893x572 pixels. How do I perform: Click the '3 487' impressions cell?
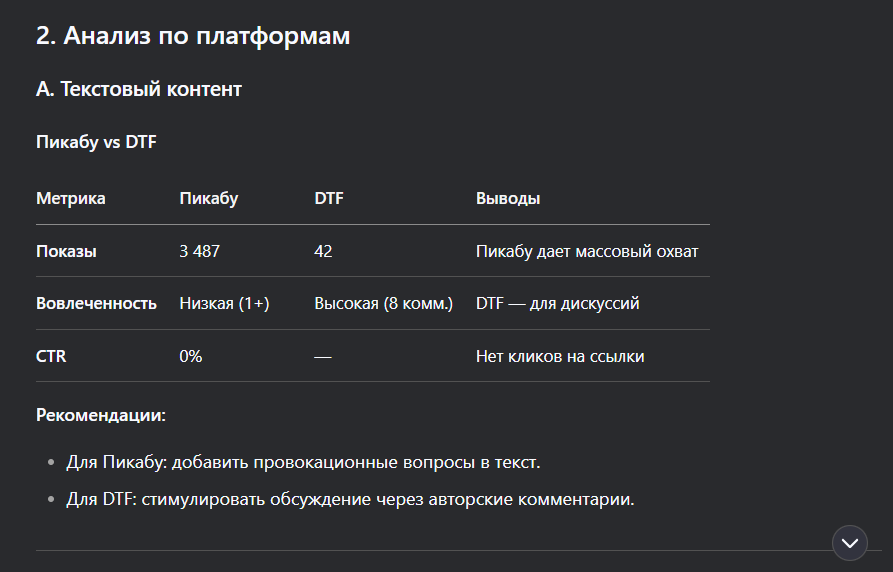pyautogui.click(x=199, y=251)
